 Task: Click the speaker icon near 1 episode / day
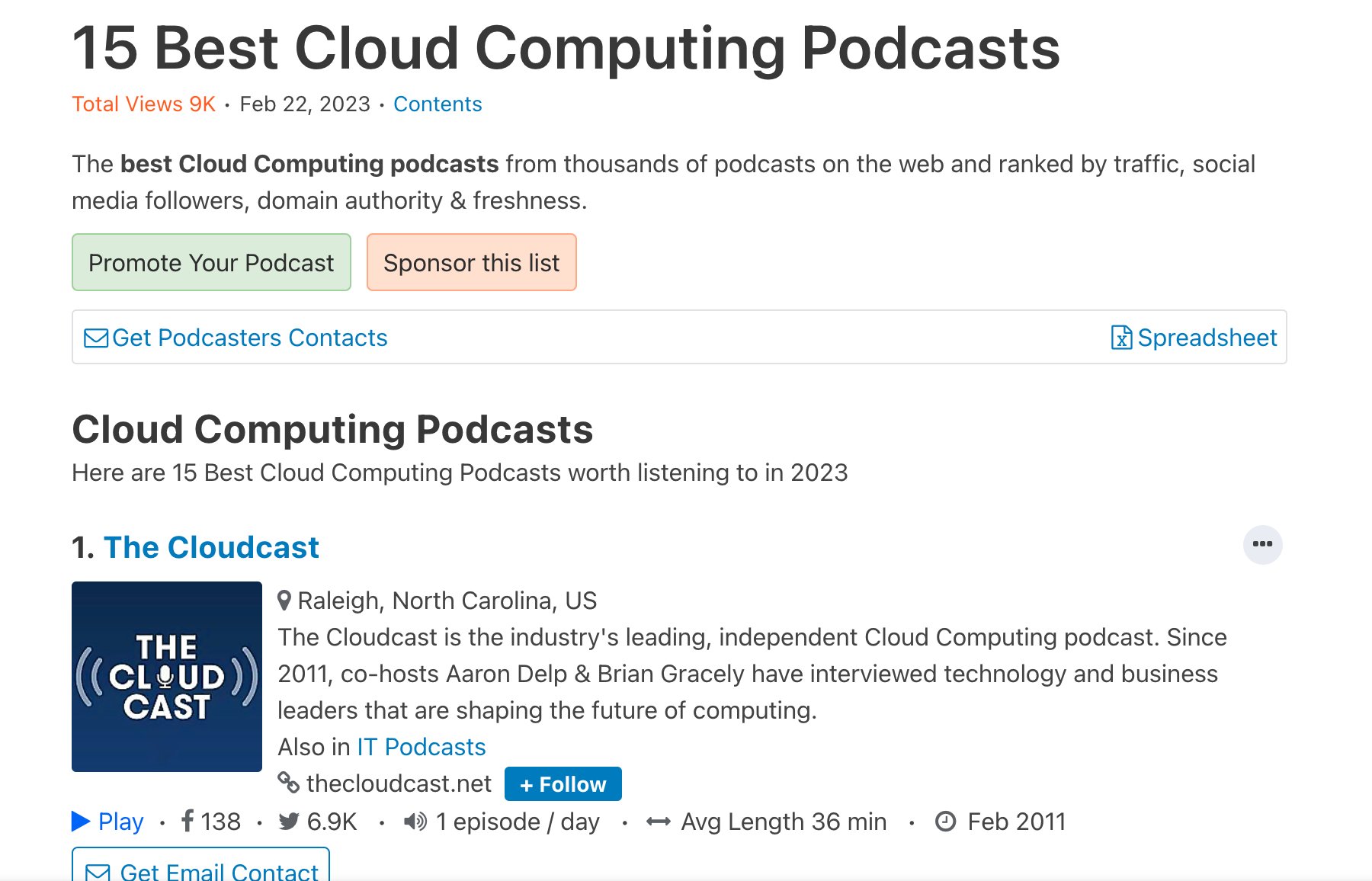(414, 822)
